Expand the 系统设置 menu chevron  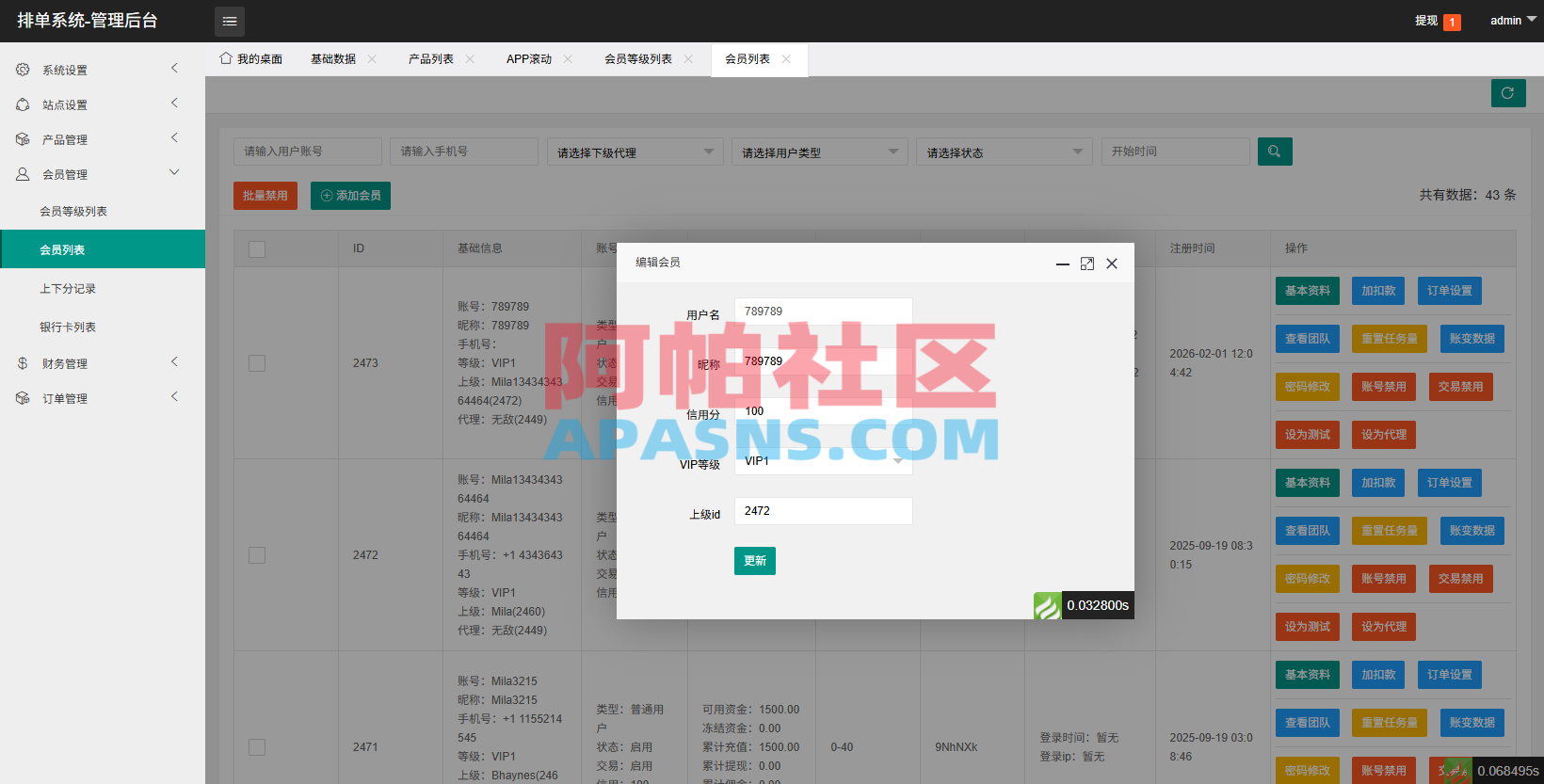pos(174,68)
